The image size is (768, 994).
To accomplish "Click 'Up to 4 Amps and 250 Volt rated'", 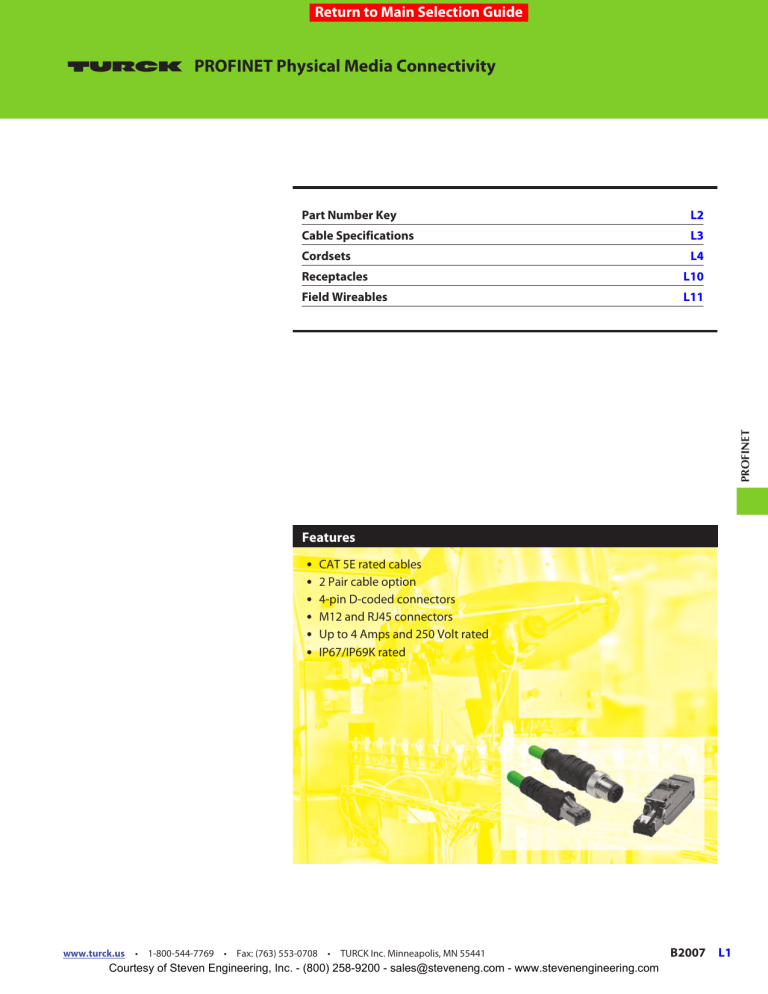I will tap(403, 634).
